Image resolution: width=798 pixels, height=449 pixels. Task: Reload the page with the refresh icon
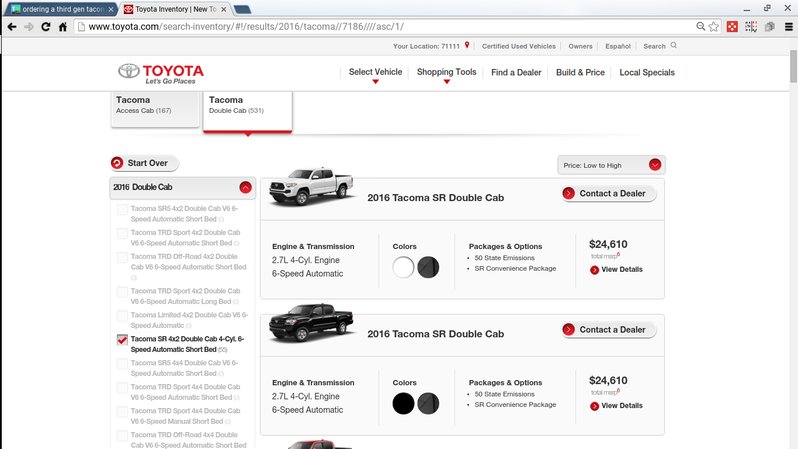coord(45,26)
